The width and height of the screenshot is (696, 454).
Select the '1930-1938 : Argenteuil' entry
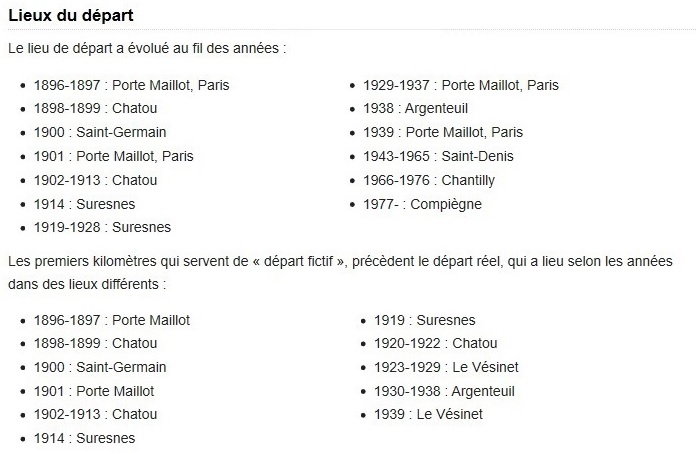(x=444, y=391)
